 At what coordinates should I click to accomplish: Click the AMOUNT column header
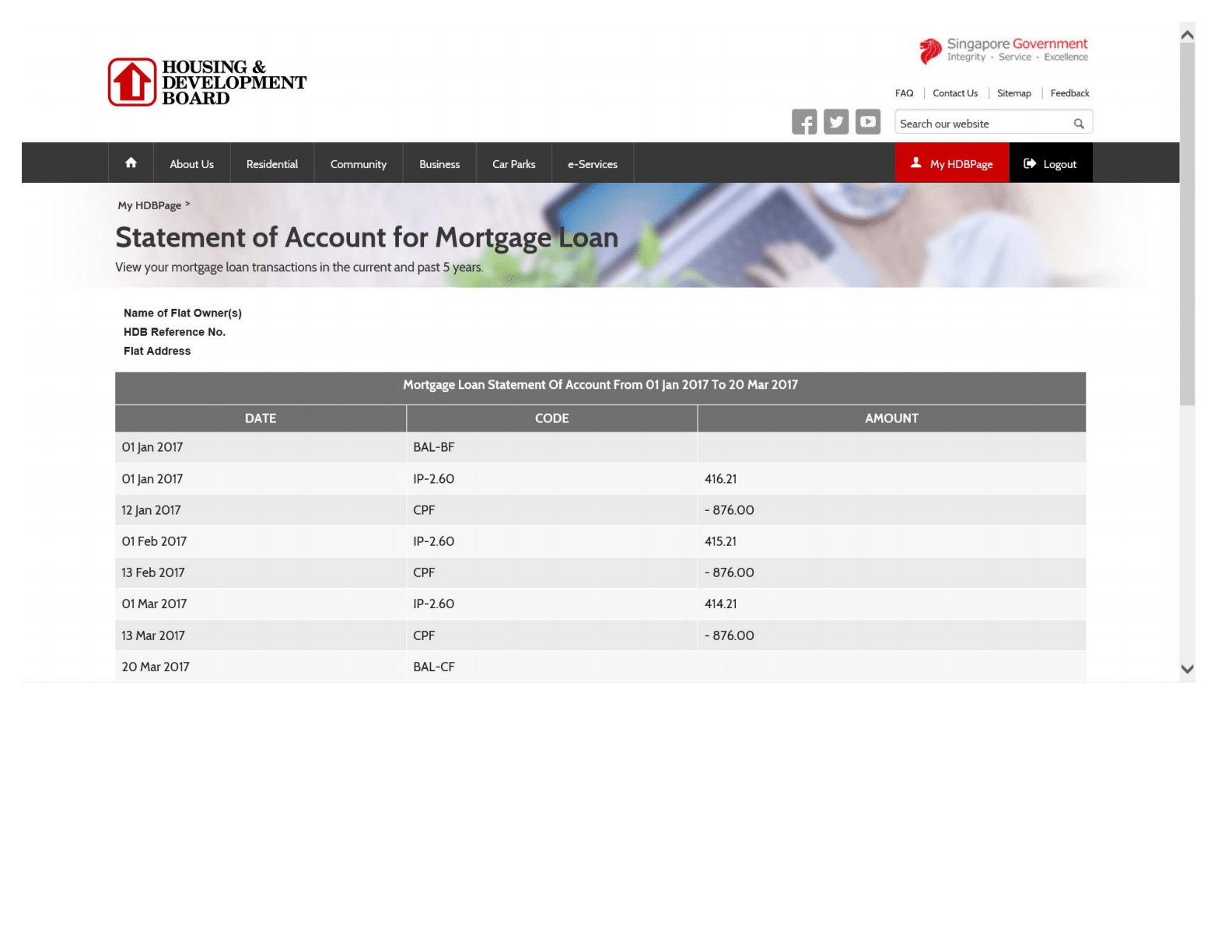tap(891, 418)
